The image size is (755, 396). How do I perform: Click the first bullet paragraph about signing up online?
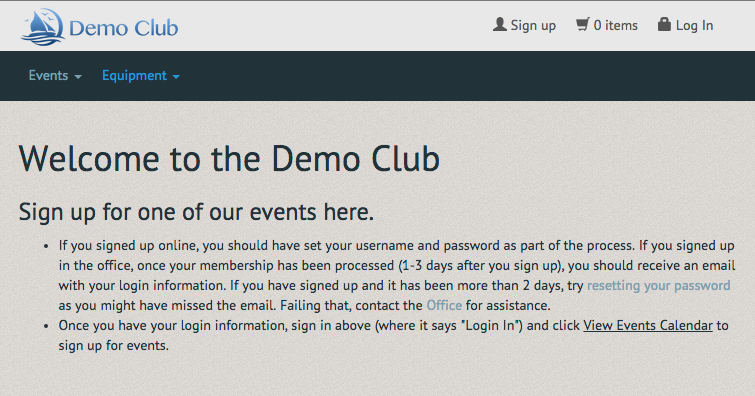point(396,275)
